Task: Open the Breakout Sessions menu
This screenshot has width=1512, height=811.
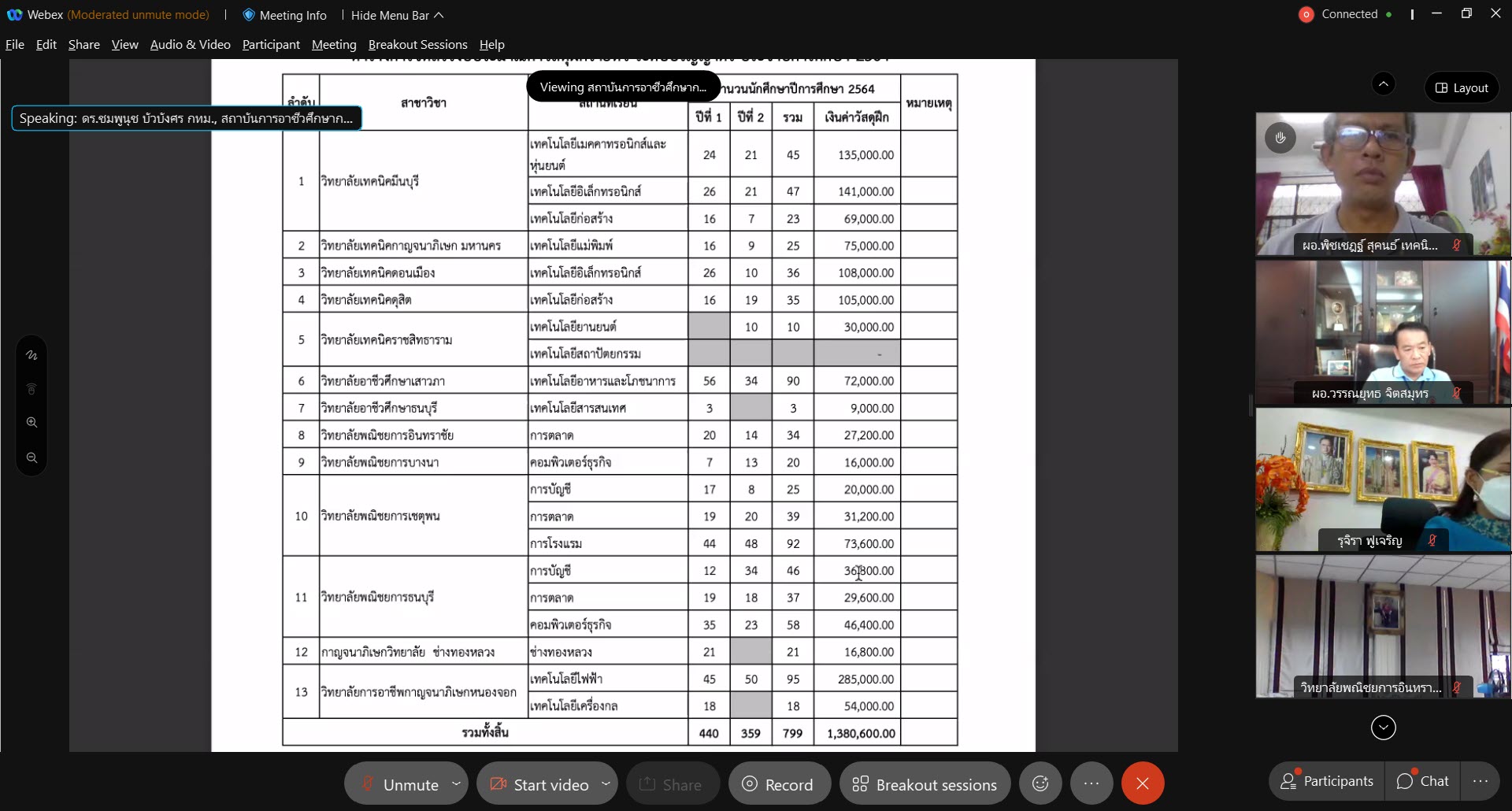Action: tap(418, 45)
